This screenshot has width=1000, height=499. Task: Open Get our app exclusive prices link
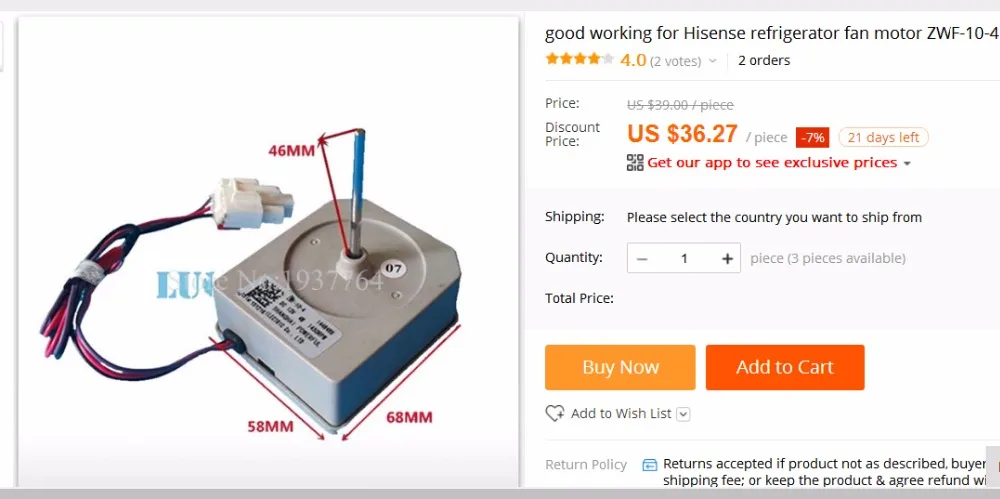[x=772, y=163]
